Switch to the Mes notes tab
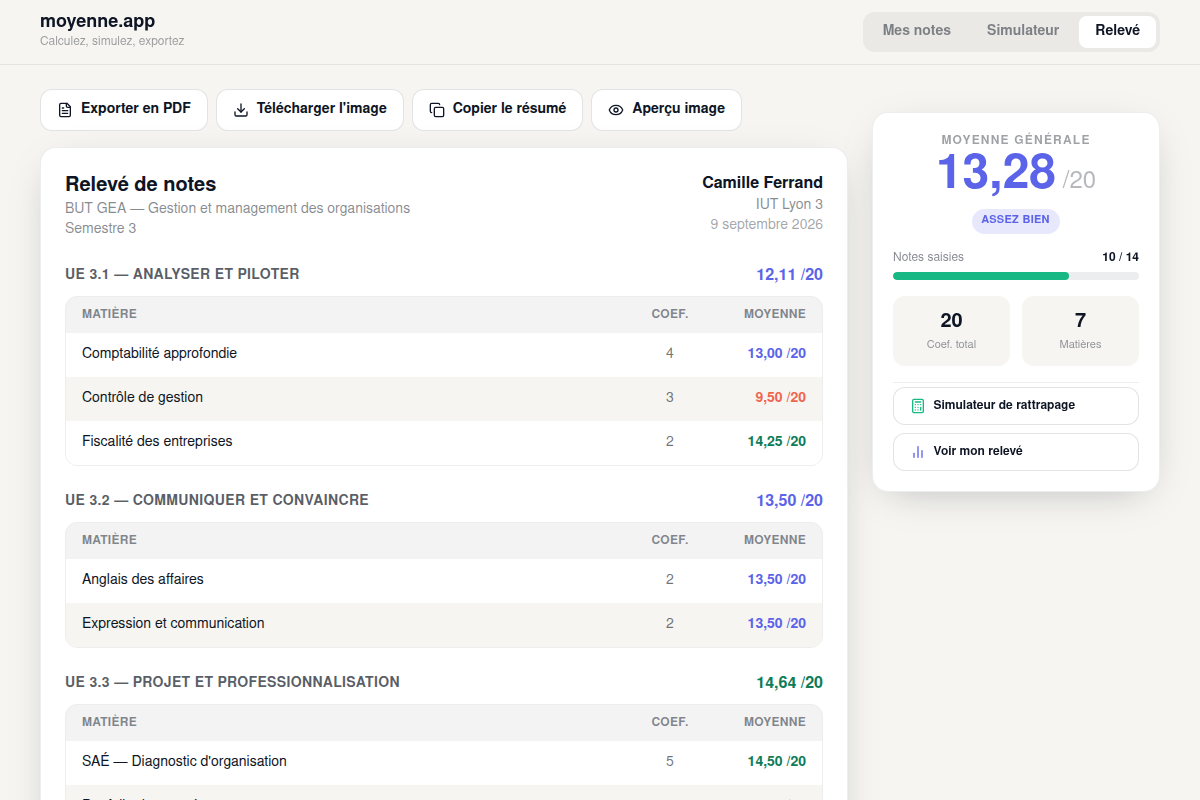1200x800 pixels. 917,31
